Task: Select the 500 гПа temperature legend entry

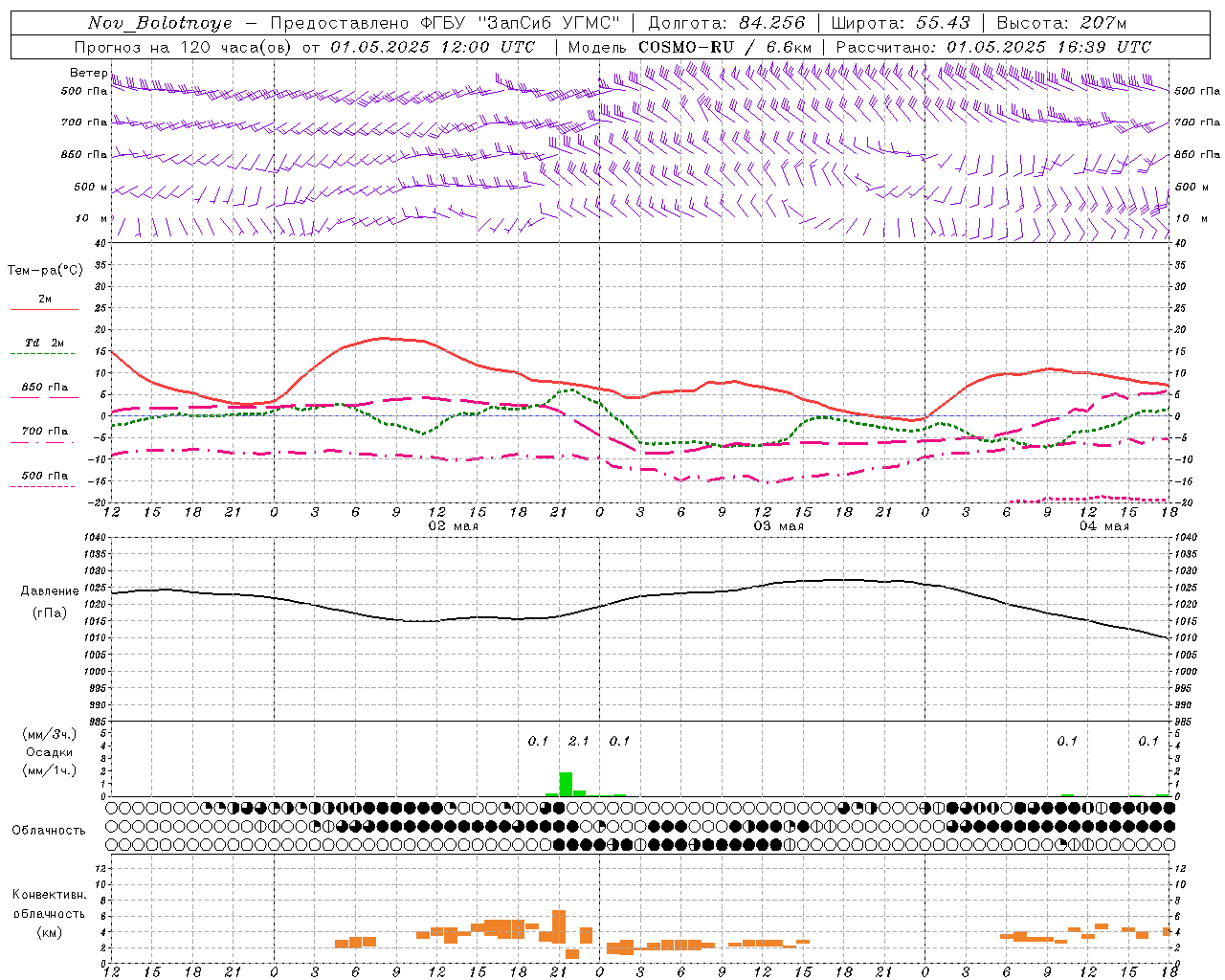Action: [x=45, y=476]
